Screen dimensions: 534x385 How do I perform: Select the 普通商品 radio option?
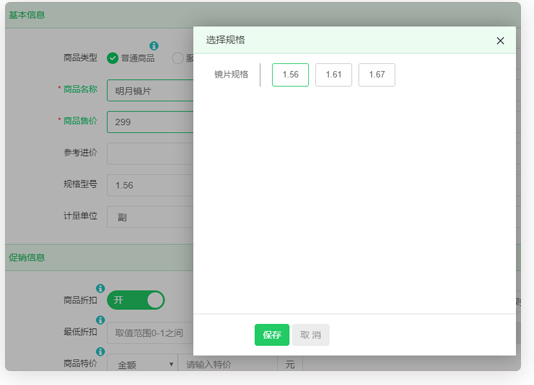(112, 58)
